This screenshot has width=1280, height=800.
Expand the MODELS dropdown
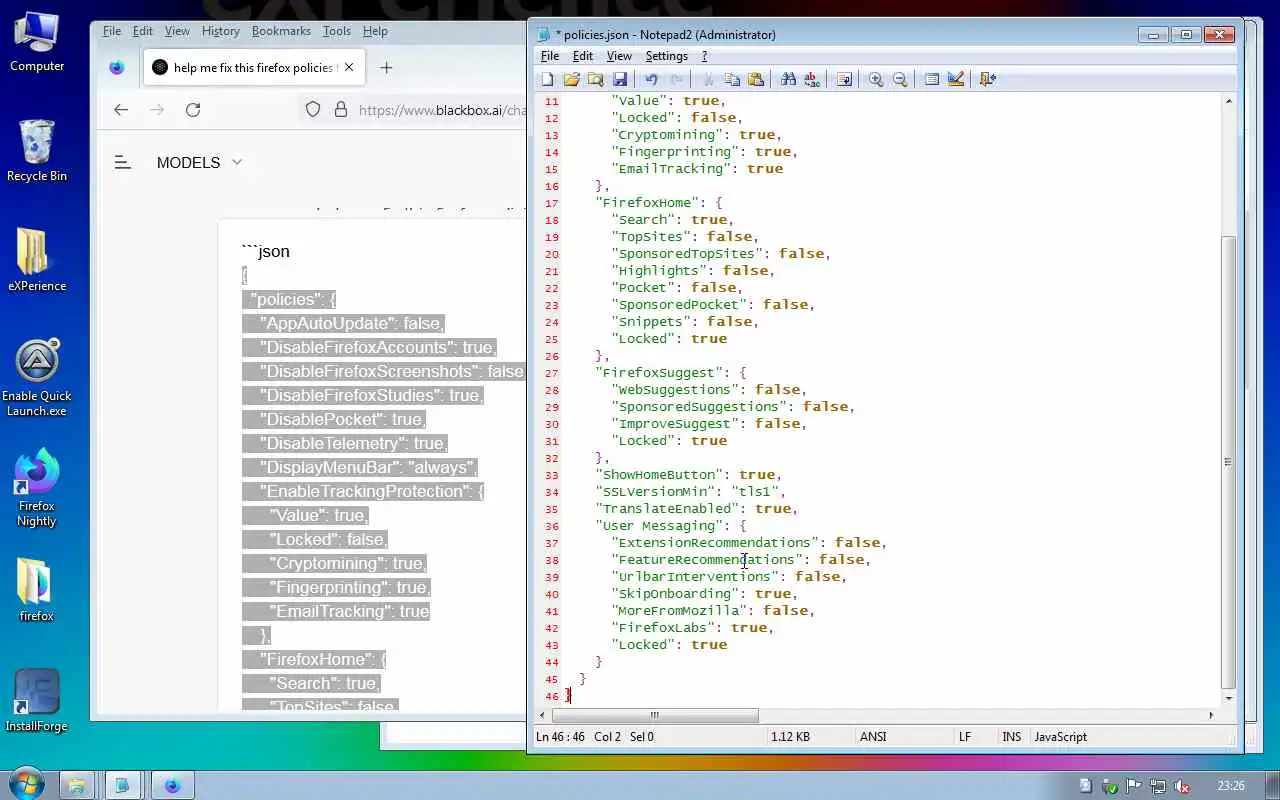(199, 162)
